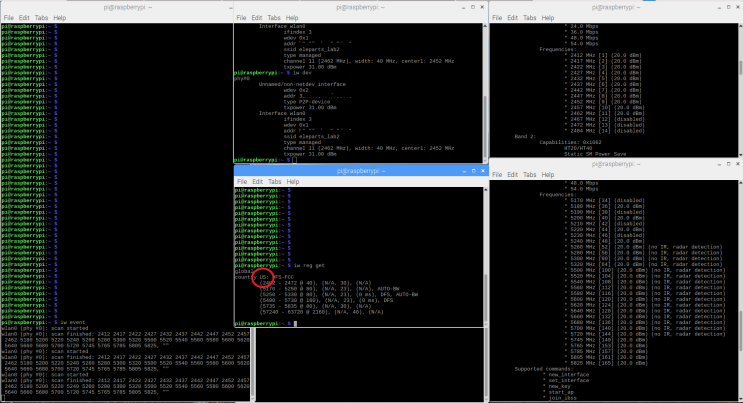The width and height of the screenshot is (743, 403).
Task: Click the 'iw dev' command line
Action: [x=272, y=73]
